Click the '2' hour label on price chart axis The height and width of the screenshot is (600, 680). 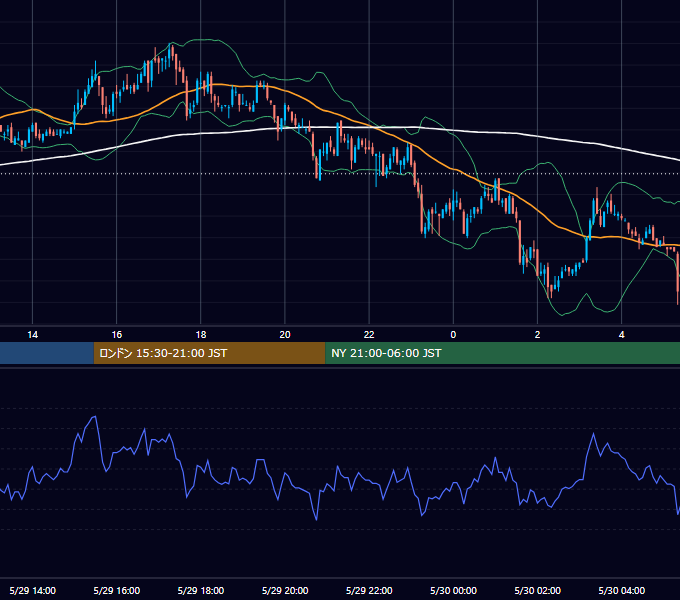[537, 335]
